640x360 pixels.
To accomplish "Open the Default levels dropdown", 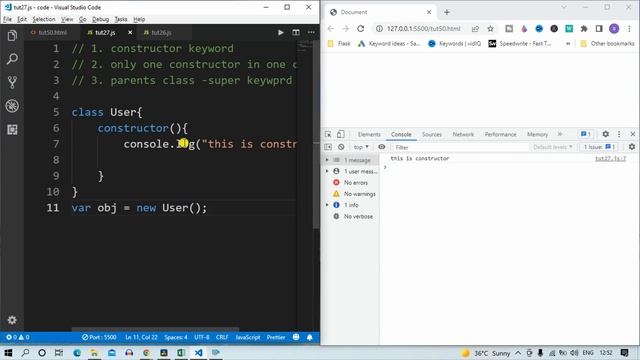I will click(553, 147).
